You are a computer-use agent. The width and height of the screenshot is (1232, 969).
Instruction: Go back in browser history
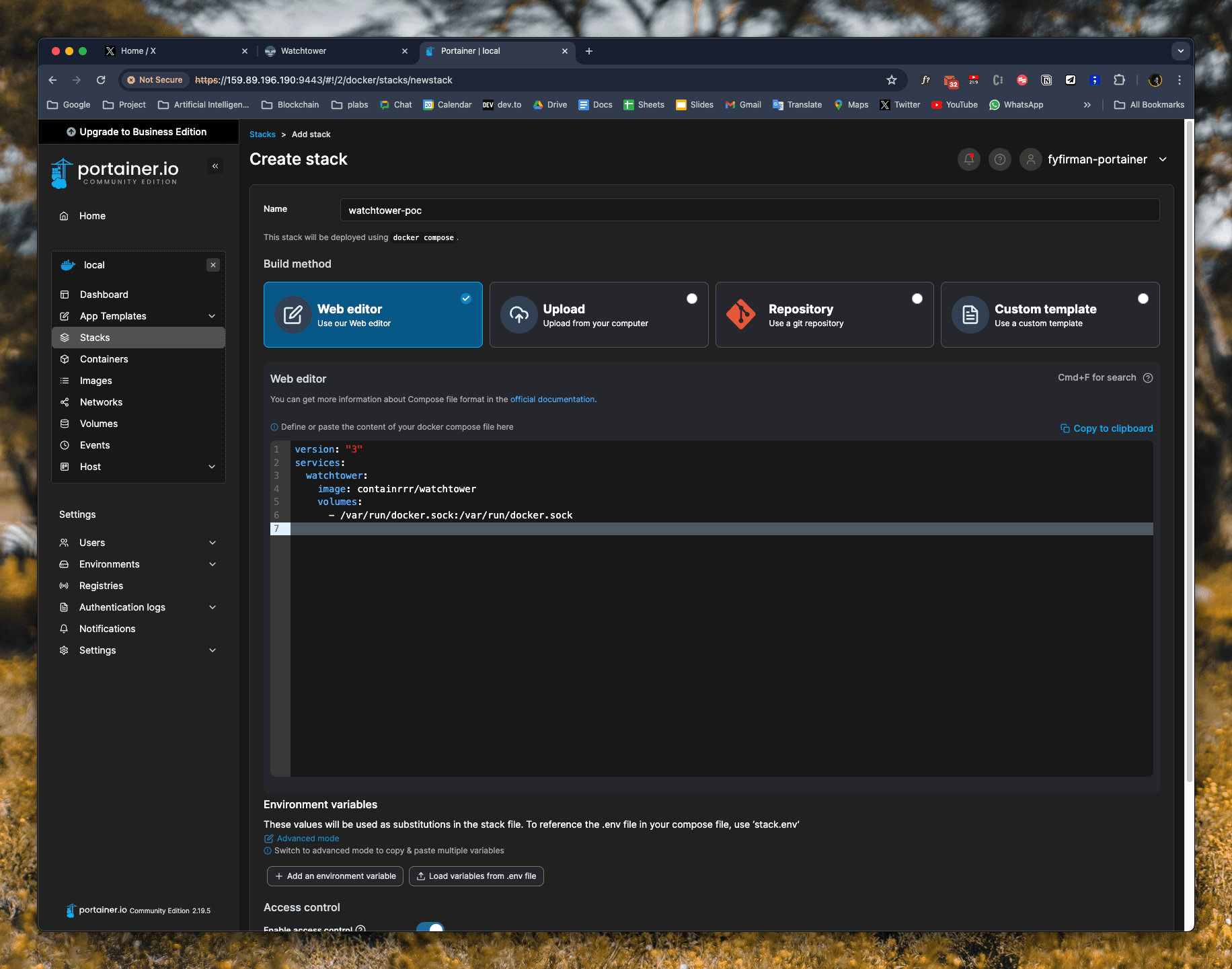click(52, 80)
